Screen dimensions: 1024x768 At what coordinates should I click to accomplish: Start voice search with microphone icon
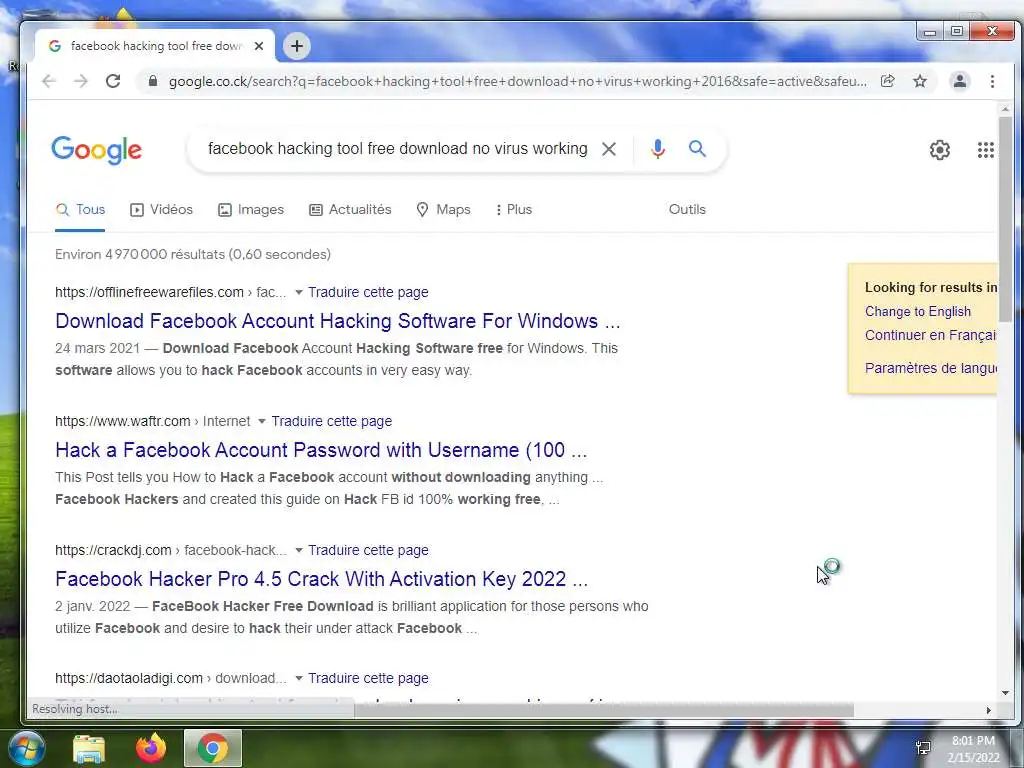click(x=658, y=149)
